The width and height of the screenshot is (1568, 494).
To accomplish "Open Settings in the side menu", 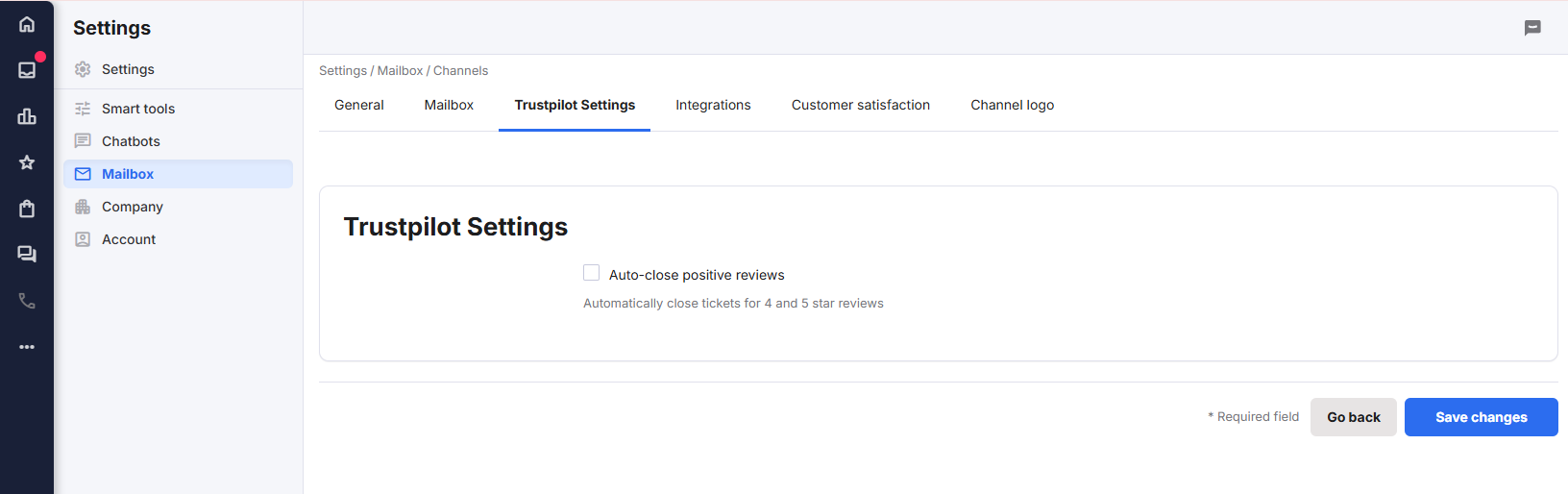I will pos(179,69).
